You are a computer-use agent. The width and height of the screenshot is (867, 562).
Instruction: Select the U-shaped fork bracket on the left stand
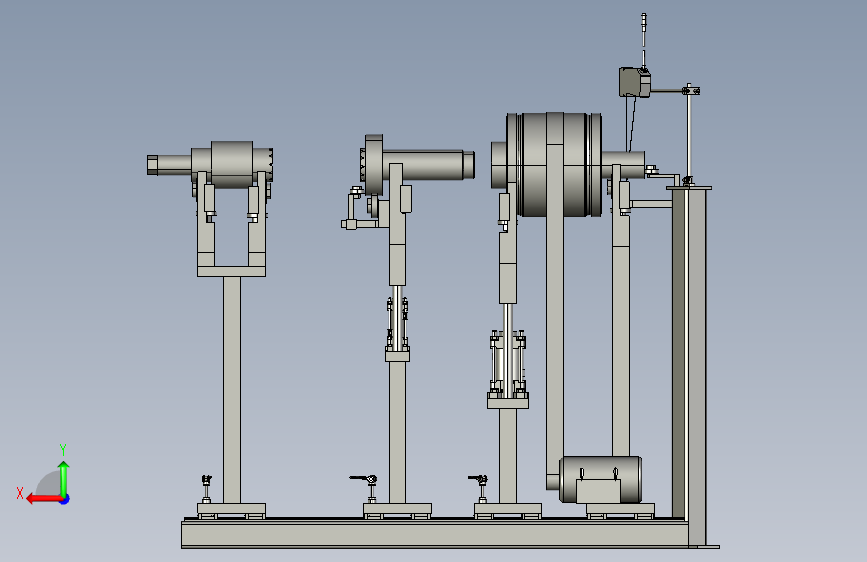coord(232,224)
